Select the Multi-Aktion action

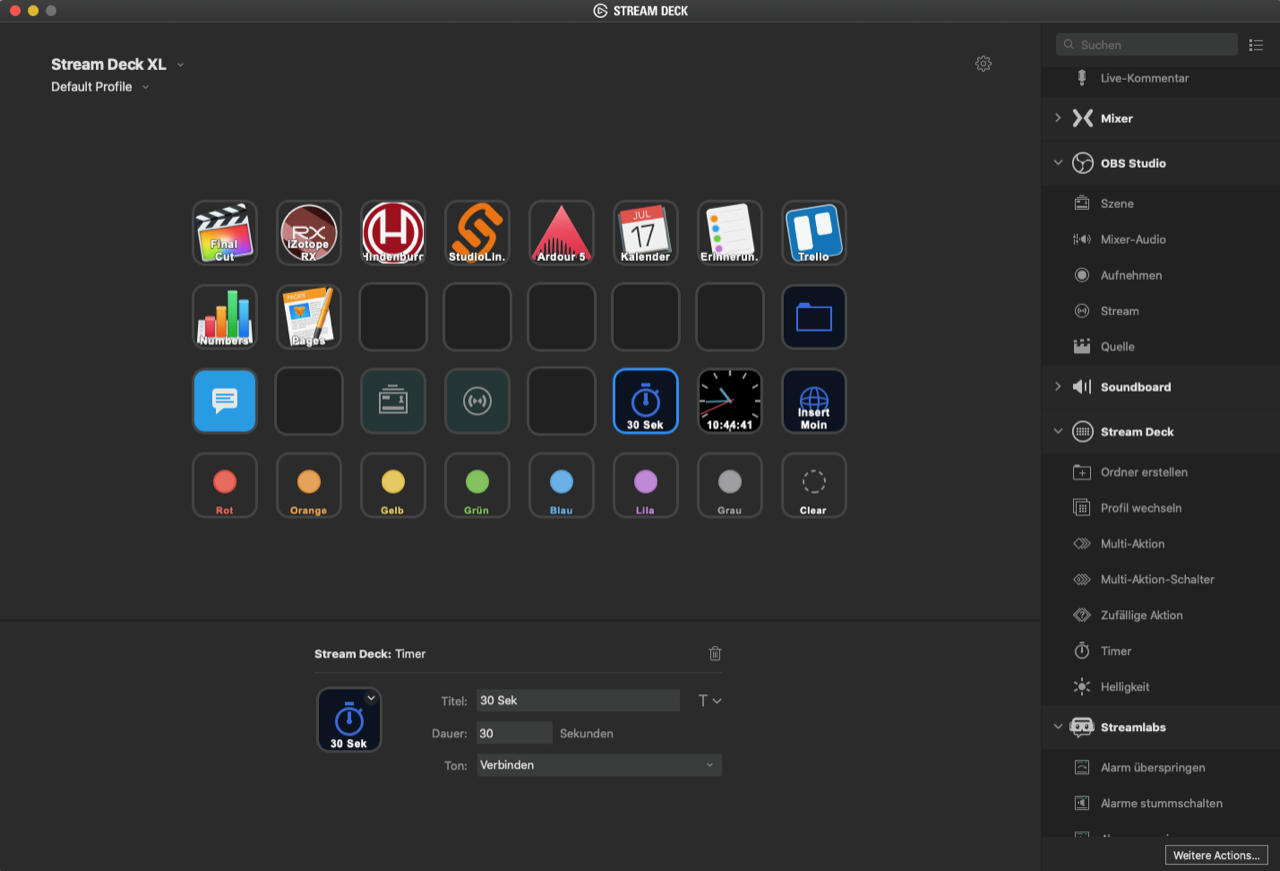pyautogui.click(x=1132, y=544)
